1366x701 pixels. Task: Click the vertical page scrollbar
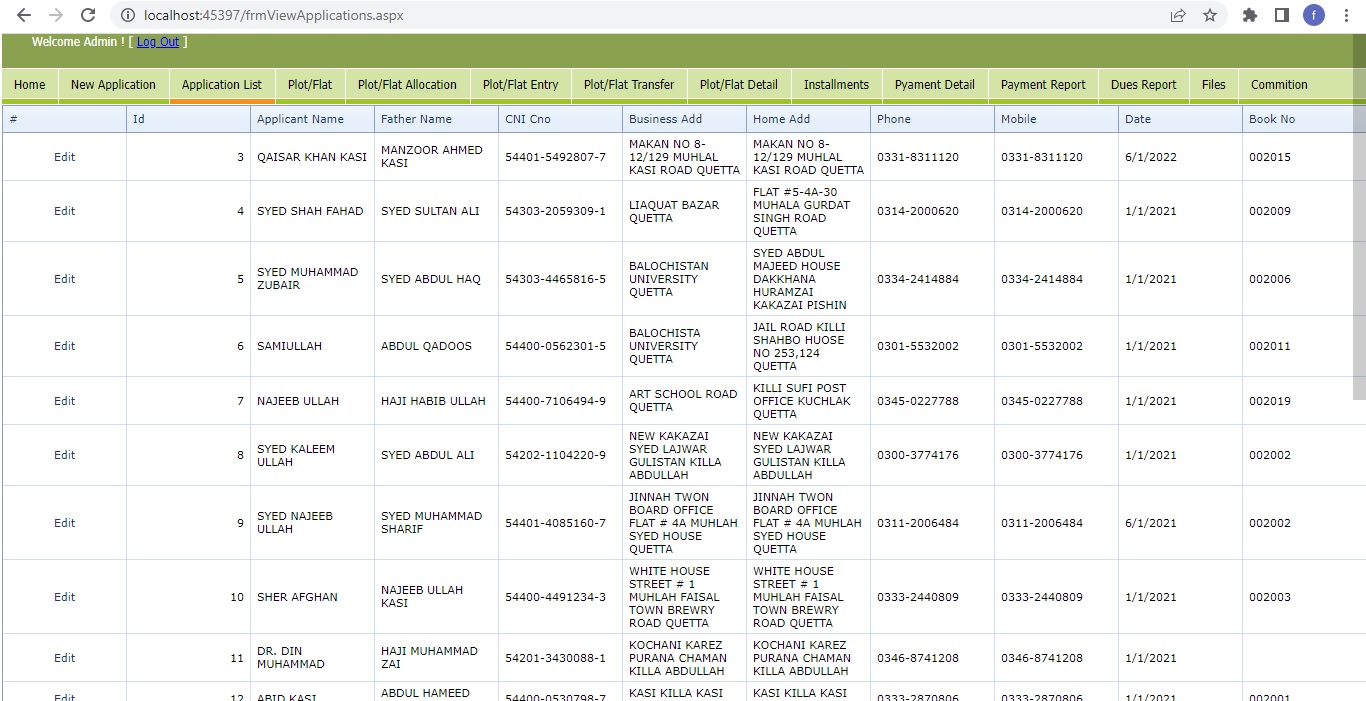pos(1358,250)
